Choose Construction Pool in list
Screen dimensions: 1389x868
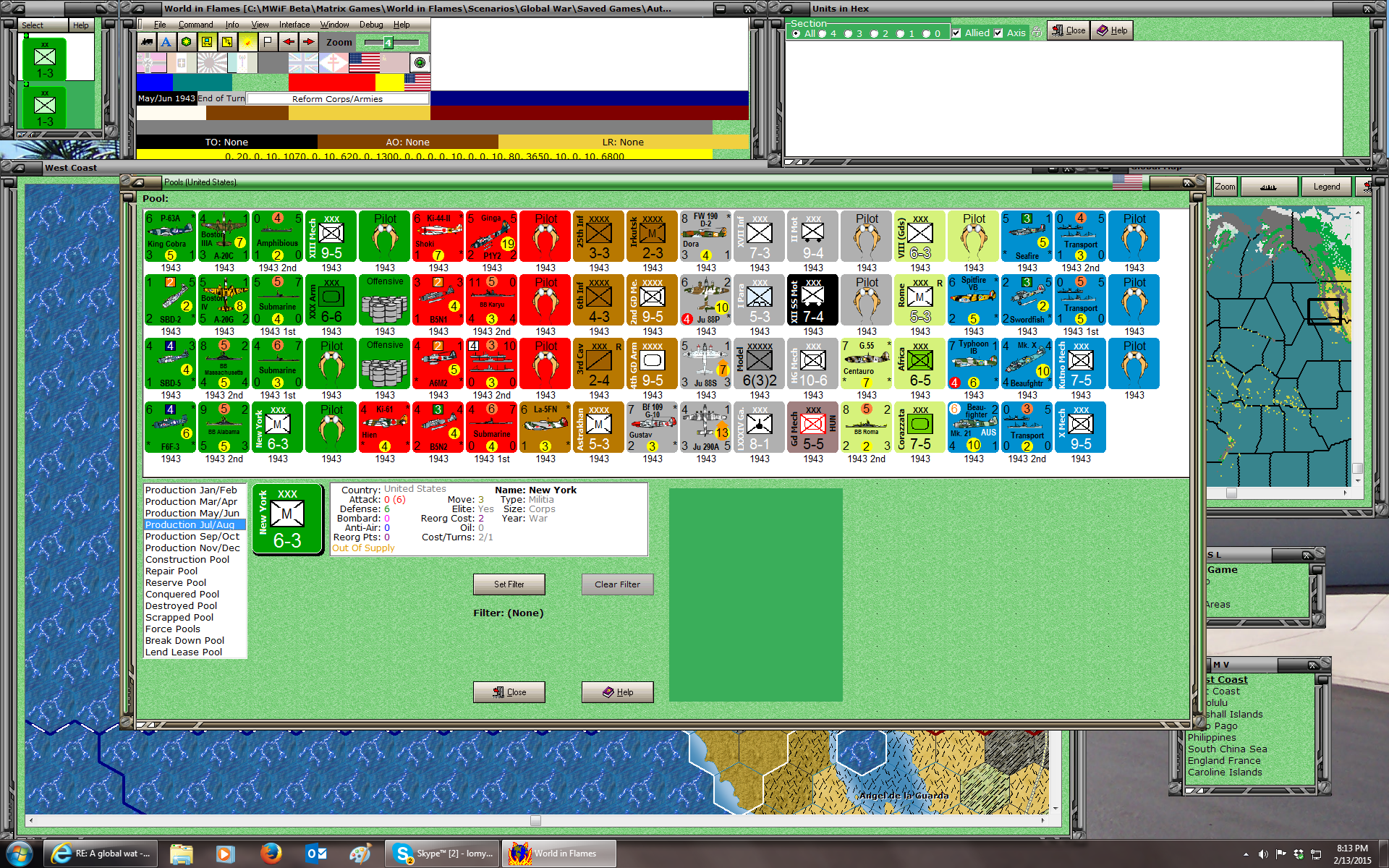tap(187, 559)
